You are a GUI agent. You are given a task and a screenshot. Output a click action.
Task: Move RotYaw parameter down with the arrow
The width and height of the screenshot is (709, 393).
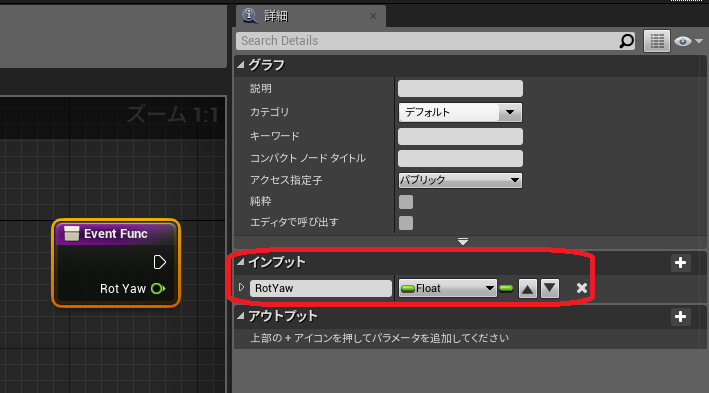(x=550, y=288)
